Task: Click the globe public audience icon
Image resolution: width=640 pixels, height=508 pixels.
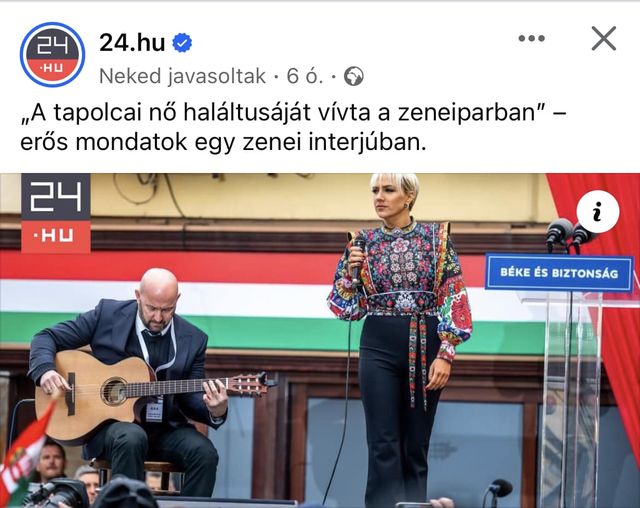Action: pos(353,76)
